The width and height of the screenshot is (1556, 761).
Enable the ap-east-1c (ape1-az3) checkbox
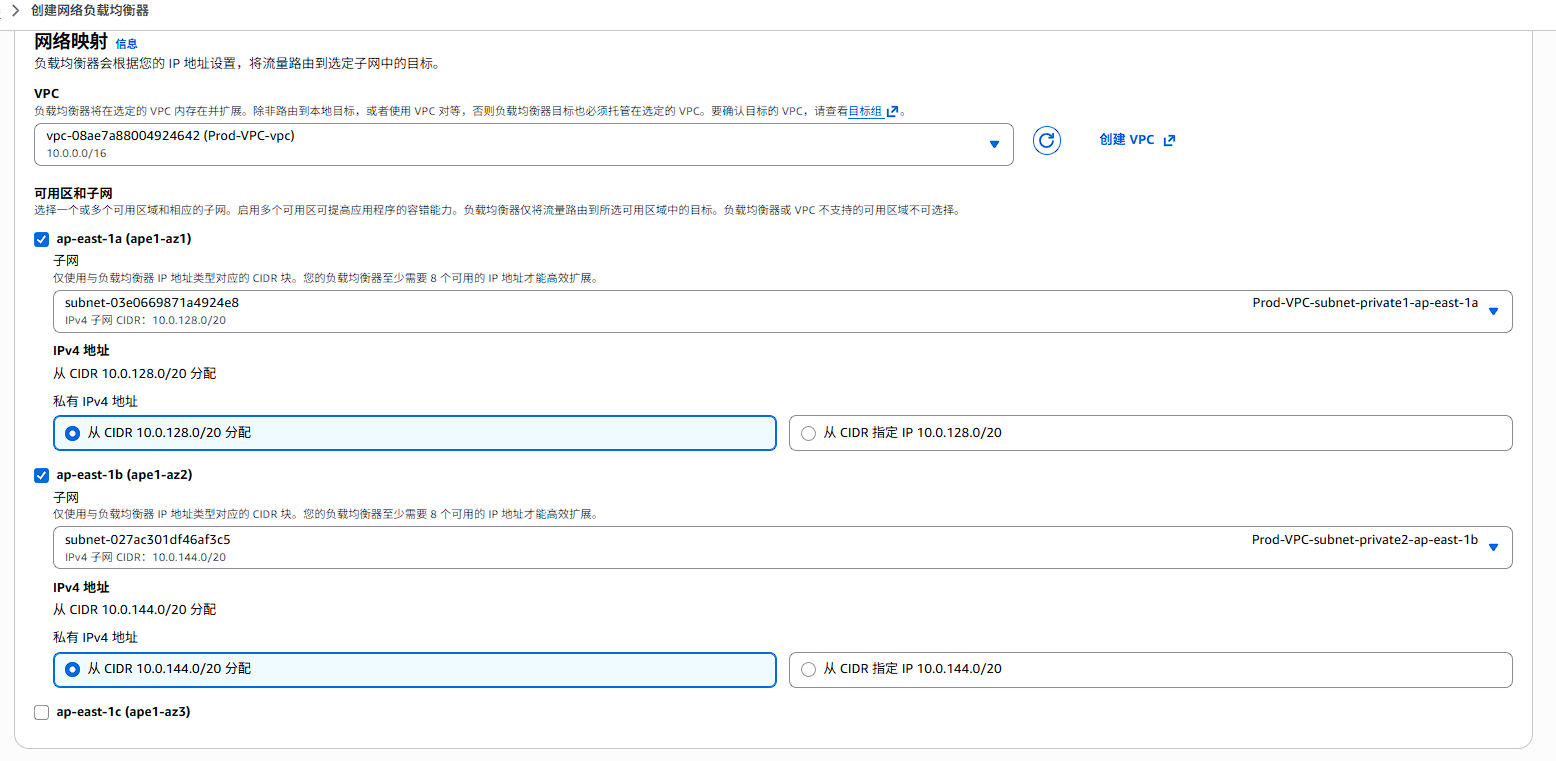pos(41,713)
